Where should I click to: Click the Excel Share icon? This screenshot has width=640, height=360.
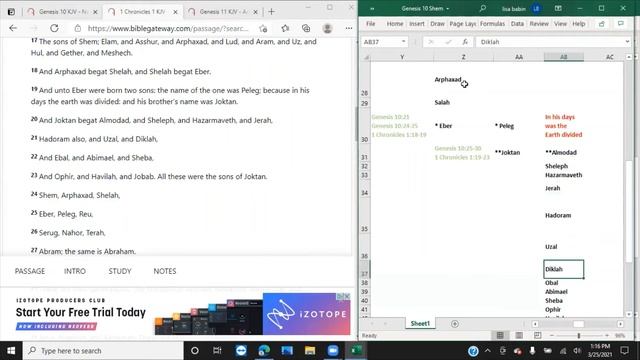[602, 24]
